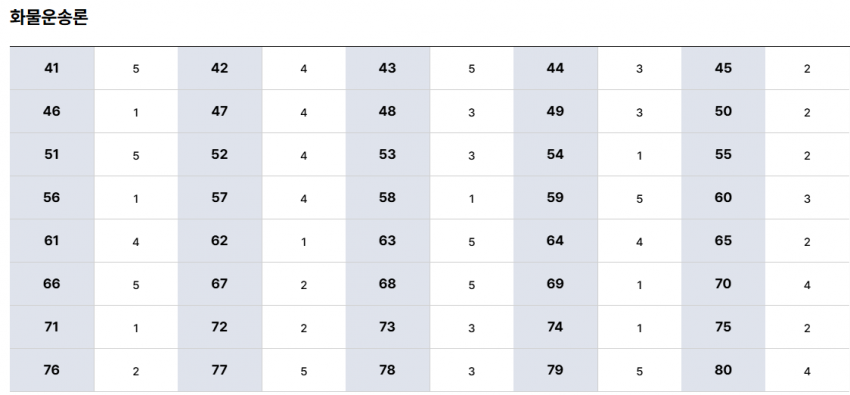The height and width of the screenshot is (395, 850).
Task: Click question number 64 cell
Action: pos(556,241)
